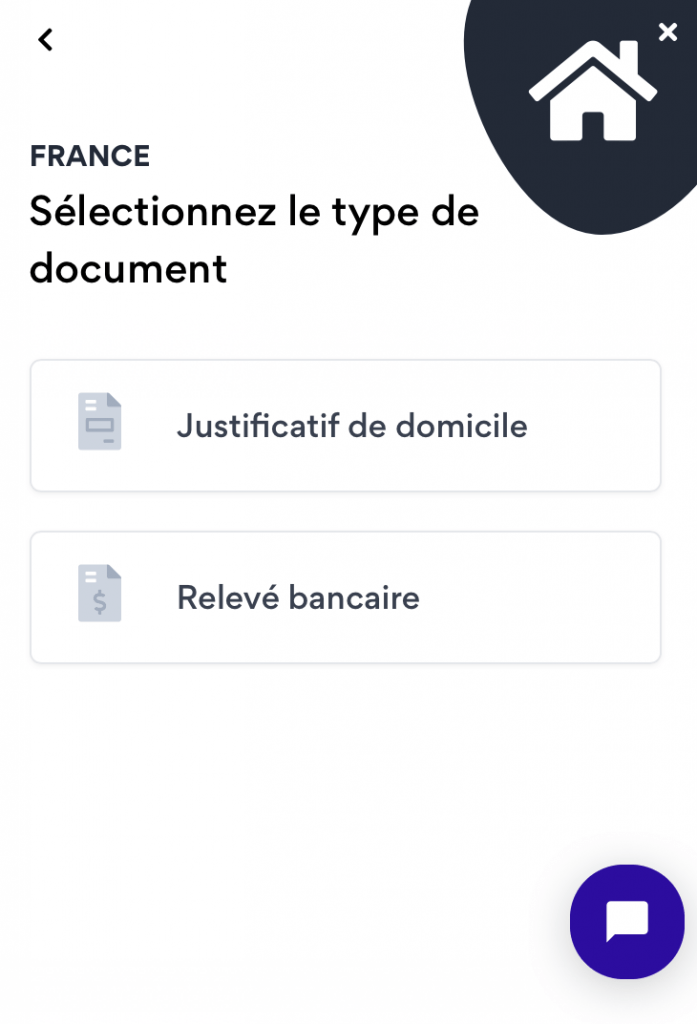This screenshot has height=1024, width=697.
Task: Click the 'Relevé bancaire' label text
Action: tap(298, 598)
